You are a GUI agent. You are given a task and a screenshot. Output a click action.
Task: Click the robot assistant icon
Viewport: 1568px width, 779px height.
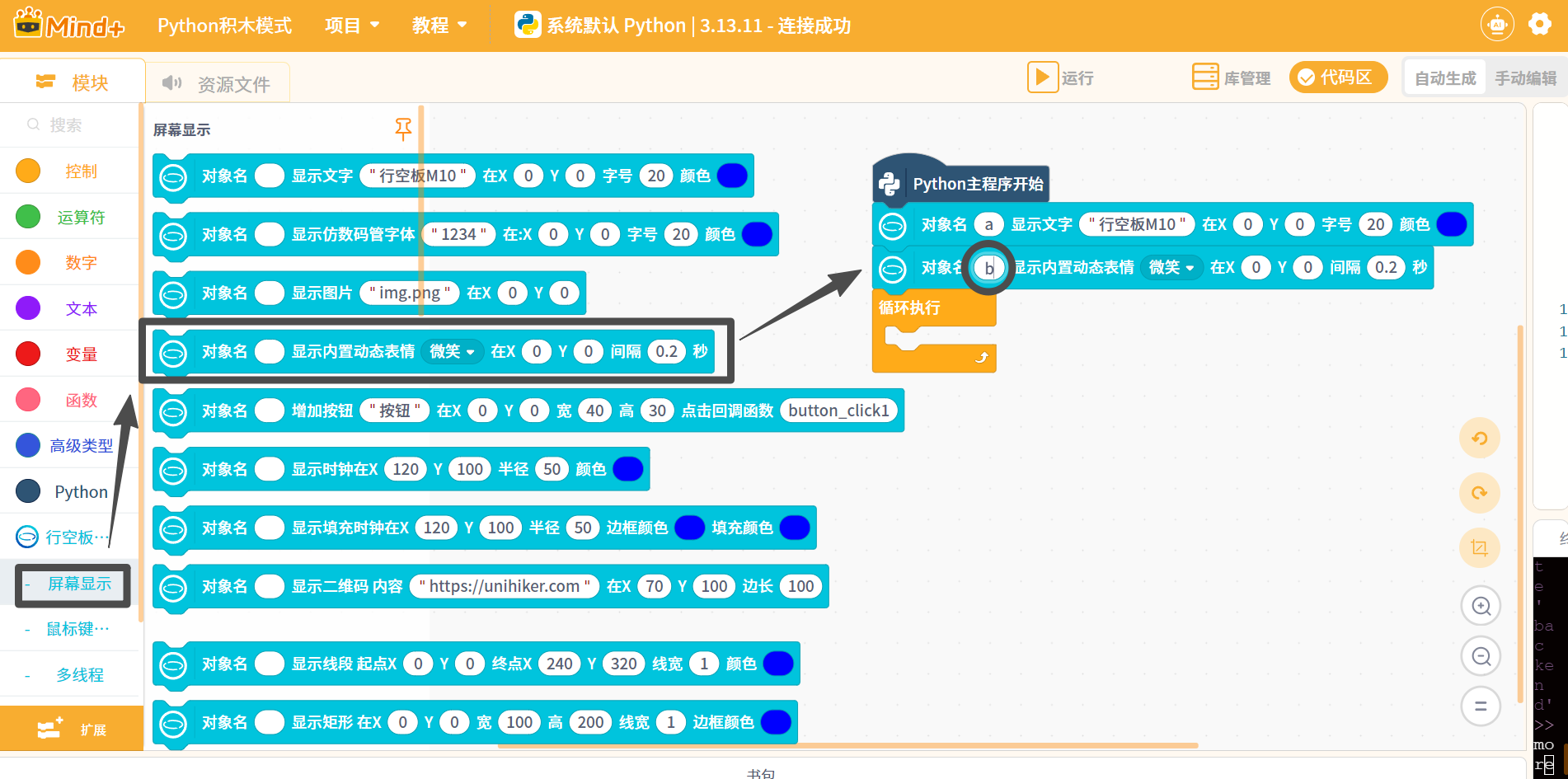(x=1497, y=25)
